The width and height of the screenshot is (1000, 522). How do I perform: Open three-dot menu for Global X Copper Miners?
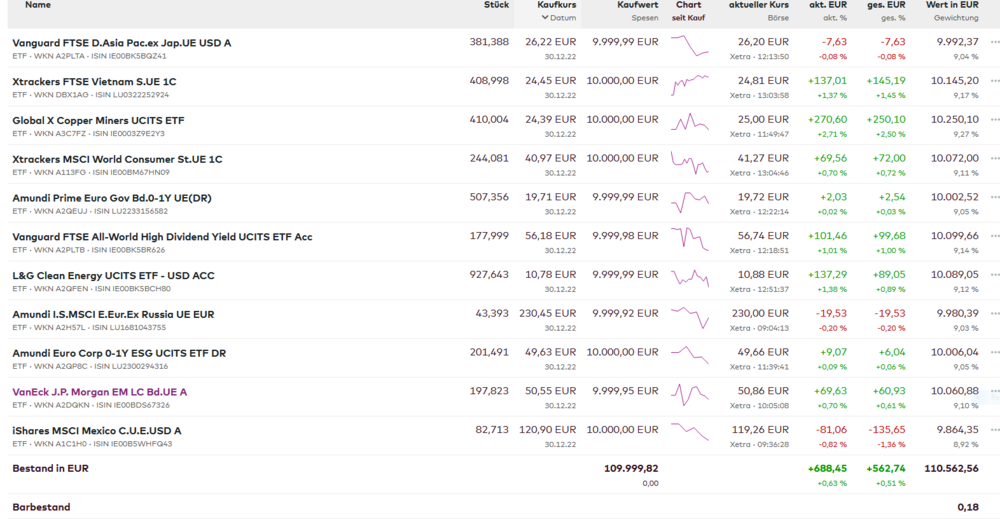[x=994, y=120]
